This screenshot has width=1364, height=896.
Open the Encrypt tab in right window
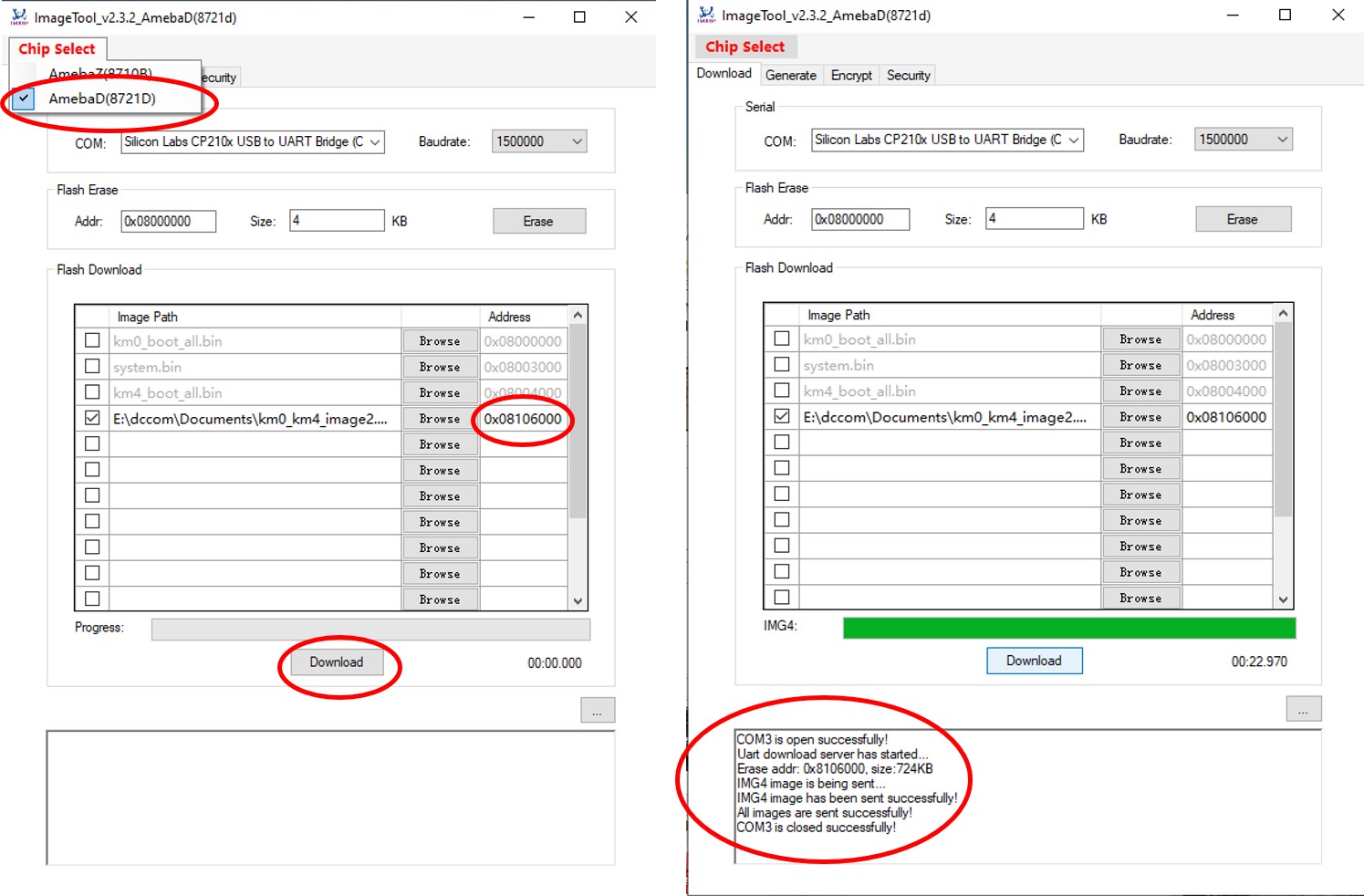click(x=851, y=76)
